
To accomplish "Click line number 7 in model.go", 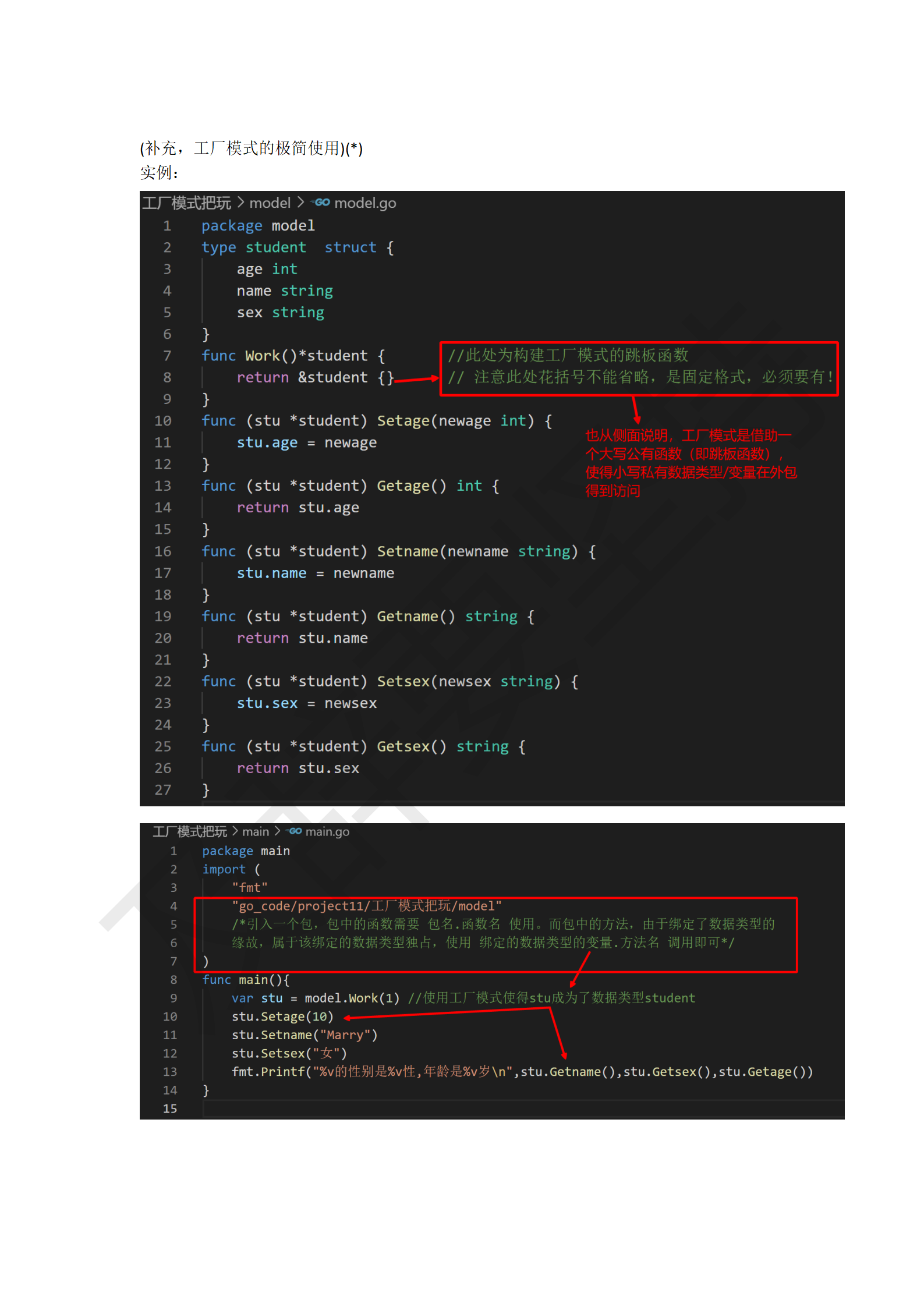I will (167, 356).
